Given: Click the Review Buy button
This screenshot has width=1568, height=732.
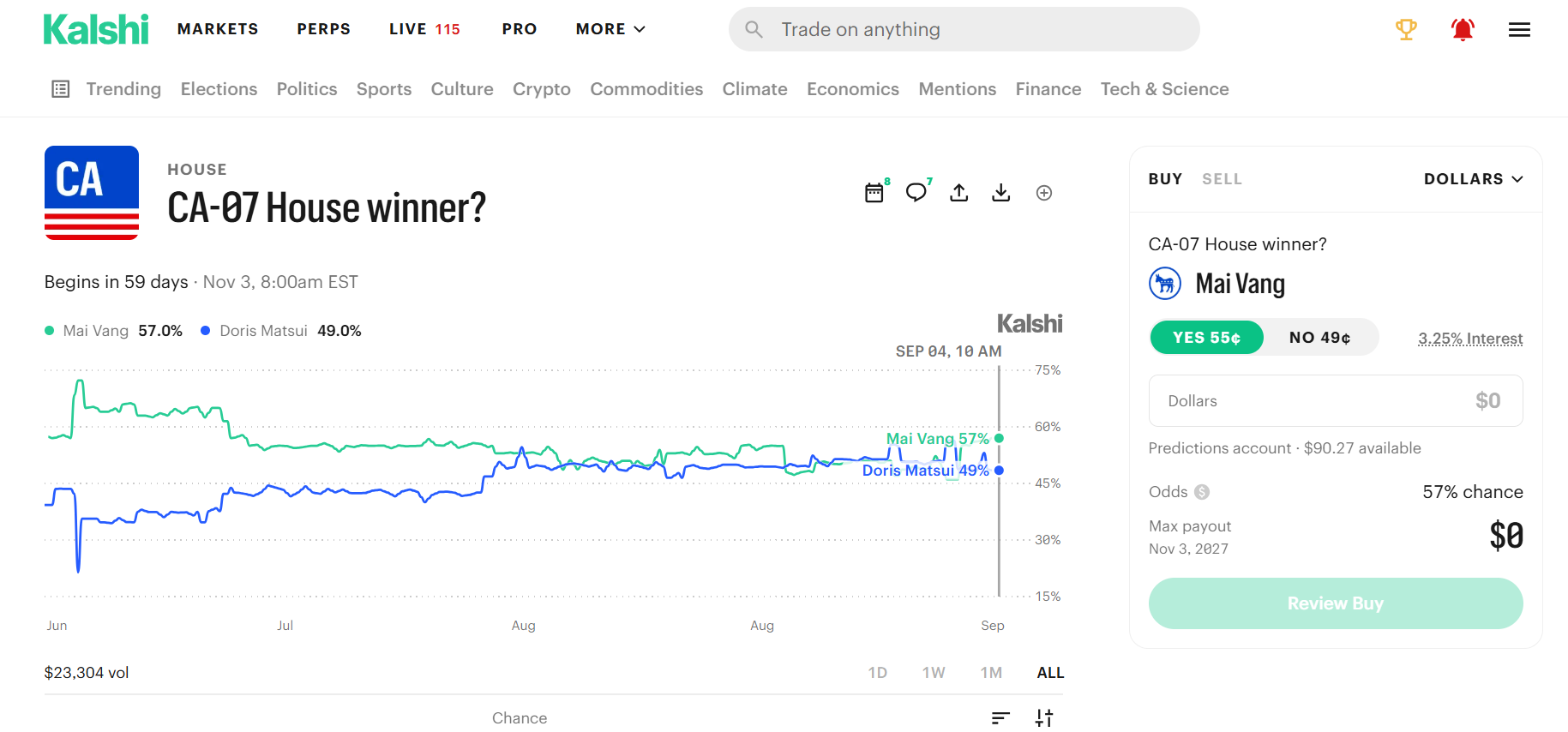Looking at the screenshot, I should 1336,603.
